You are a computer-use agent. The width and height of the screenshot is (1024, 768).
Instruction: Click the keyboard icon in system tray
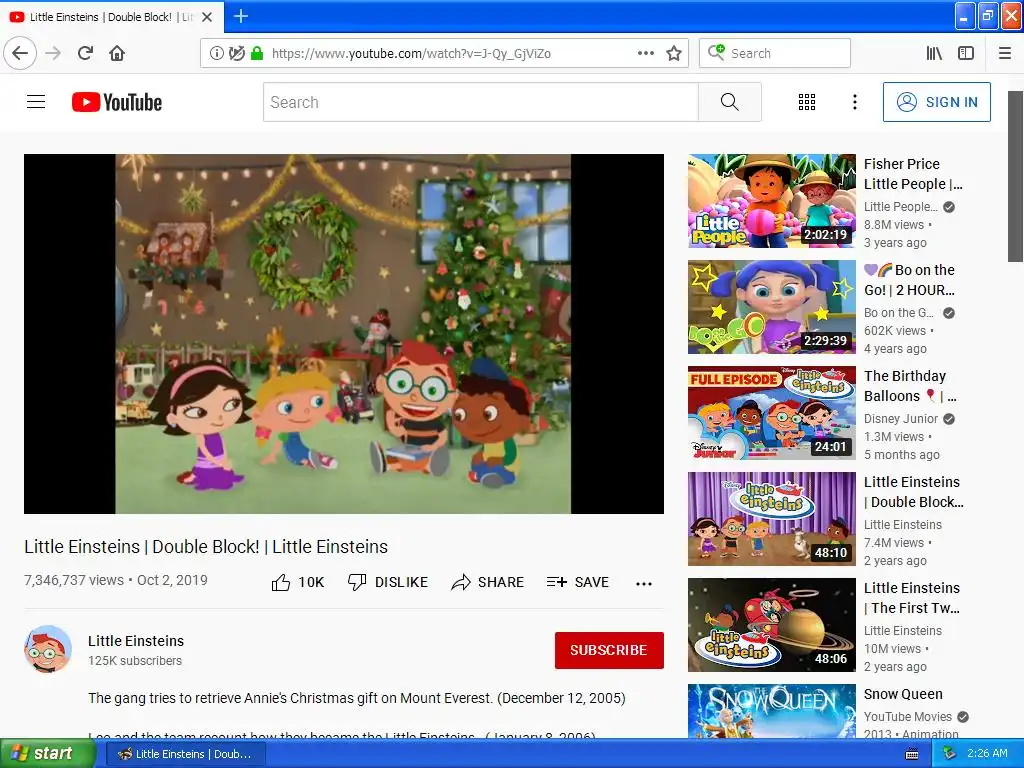(x=912, y=754)
